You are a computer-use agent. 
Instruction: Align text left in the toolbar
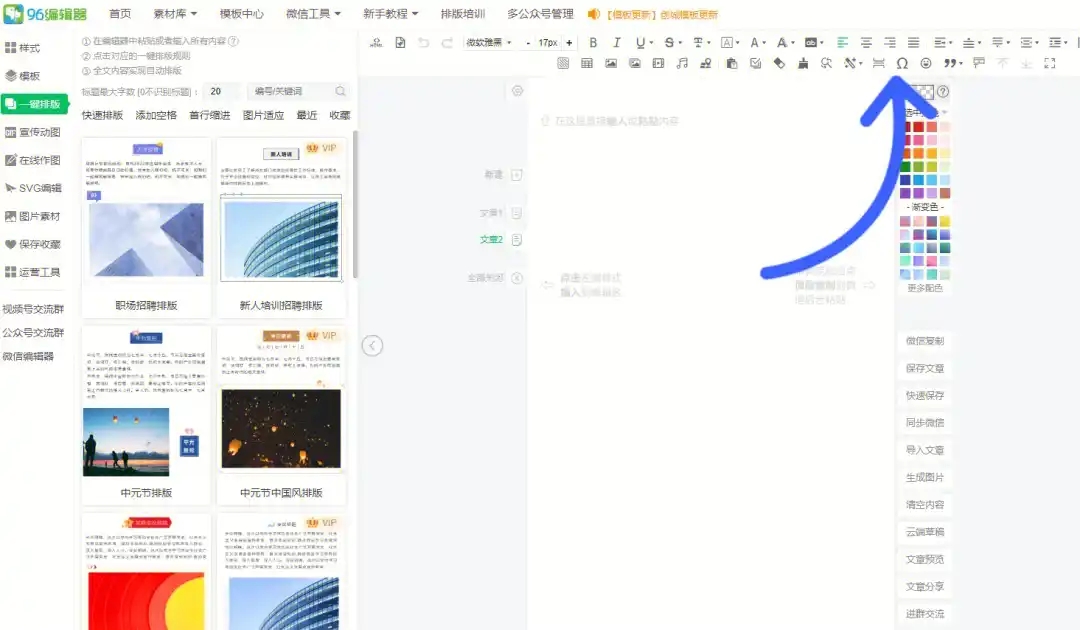842,43
